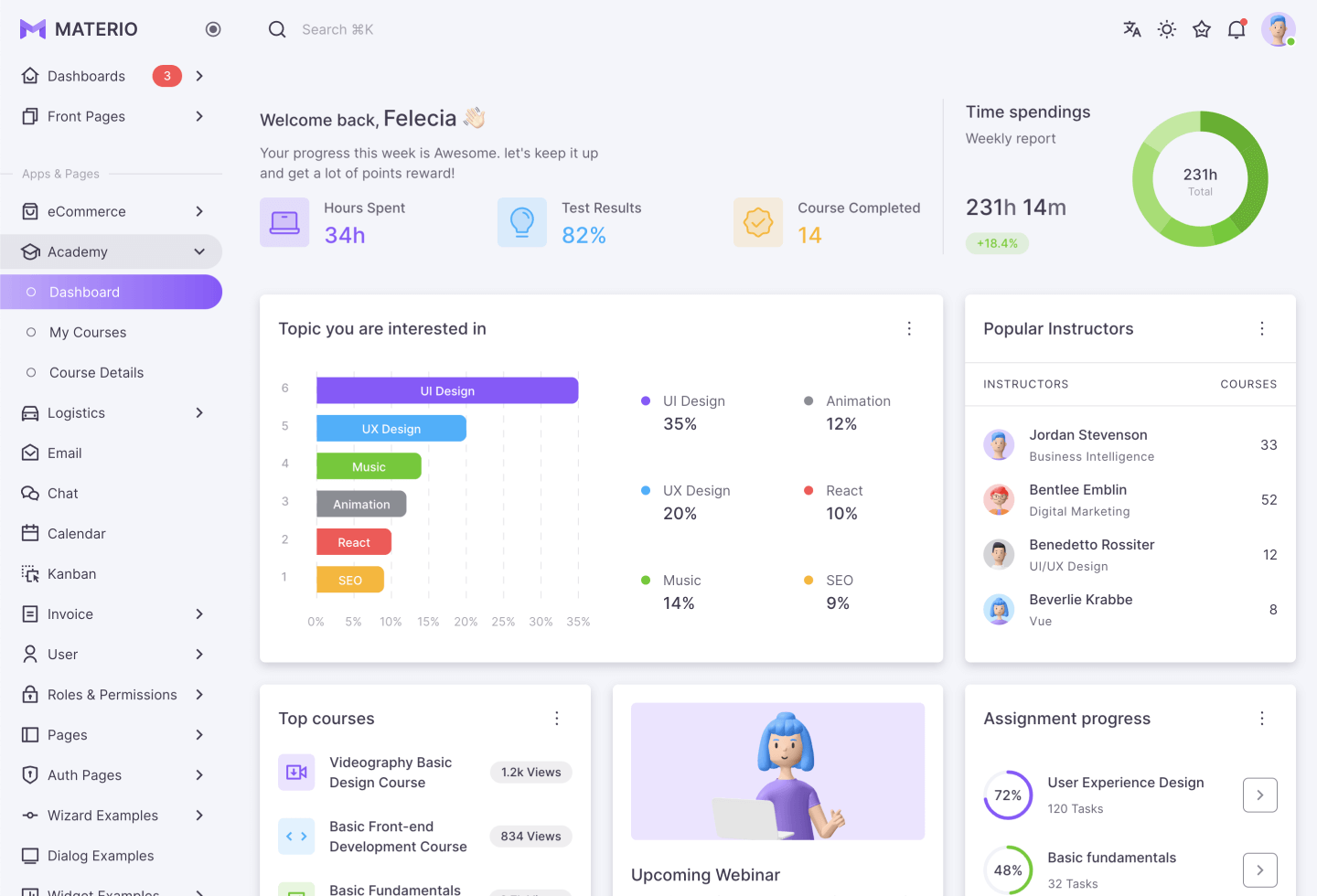
Task: Focus the Search ⌘K field
Action: pyautogui.click(x=337, y=29)
